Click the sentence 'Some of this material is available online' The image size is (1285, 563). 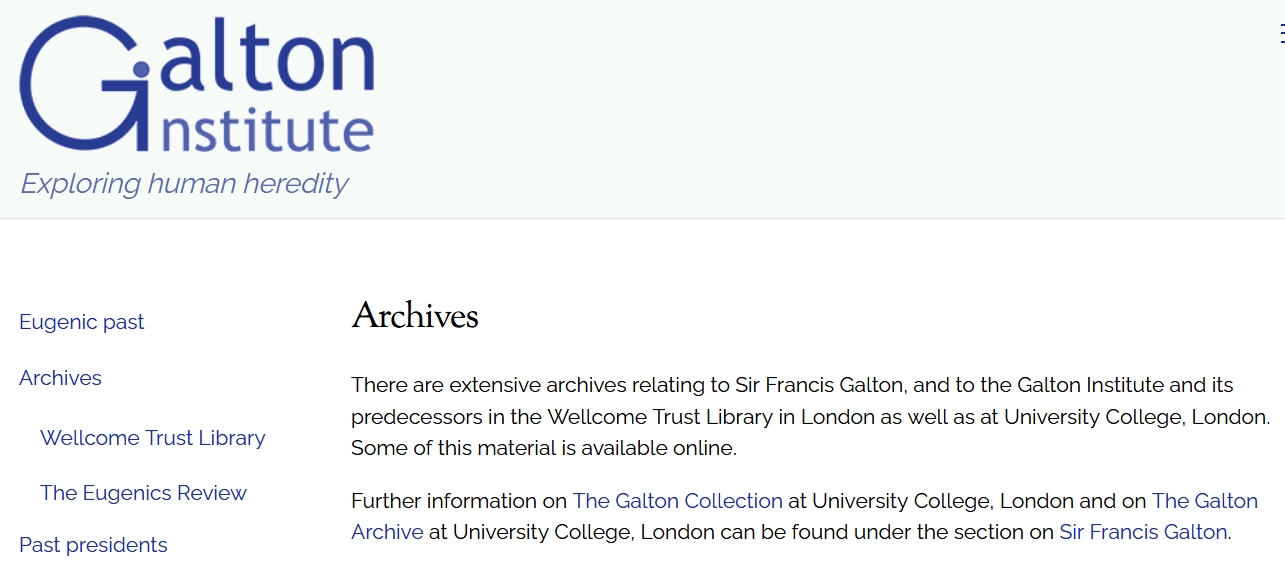pyautogui.click(x=544, y=448)
